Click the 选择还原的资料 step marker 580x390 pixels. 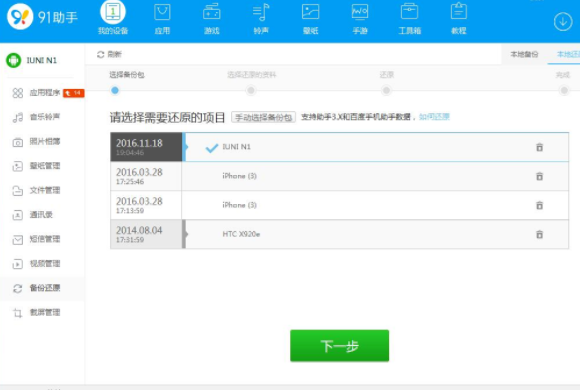(251, 90)
